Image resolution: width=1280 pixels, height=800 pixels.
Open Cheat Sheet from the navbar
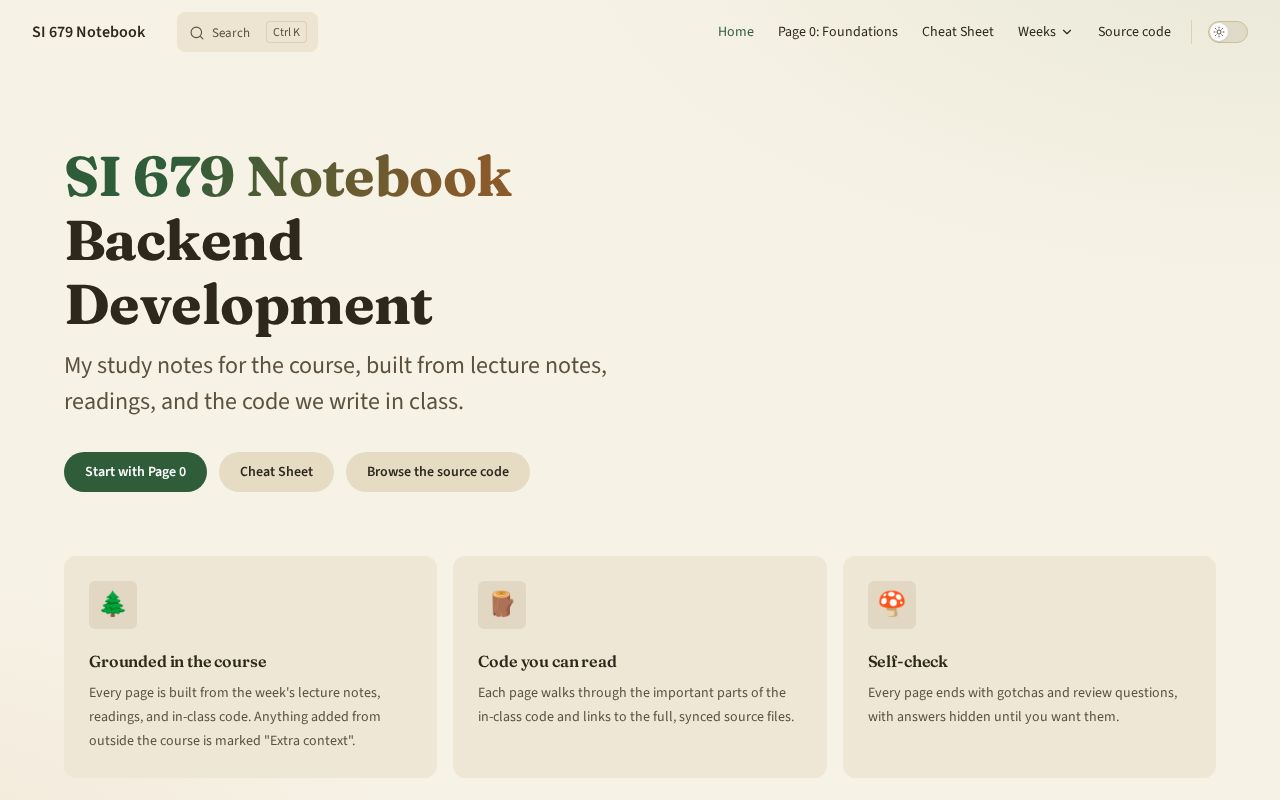[958, 32]
